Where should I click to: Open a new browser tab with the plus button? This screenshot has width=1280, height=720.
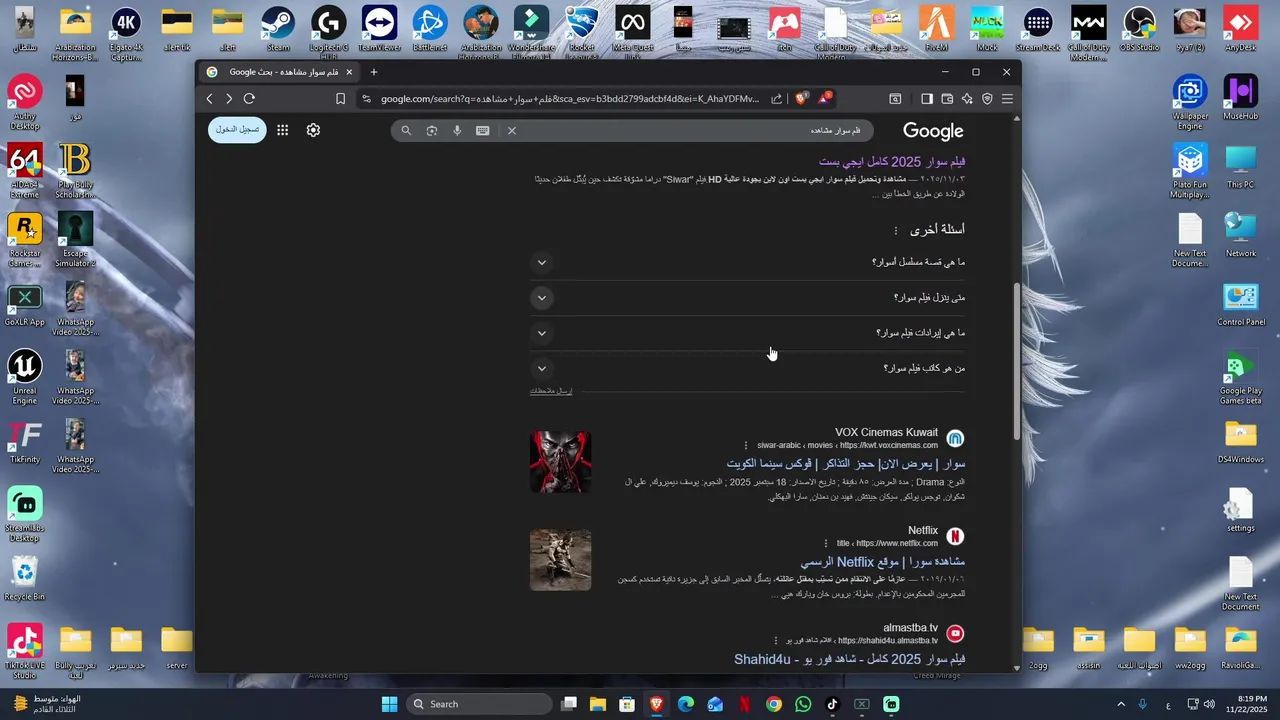pos(374,72)
